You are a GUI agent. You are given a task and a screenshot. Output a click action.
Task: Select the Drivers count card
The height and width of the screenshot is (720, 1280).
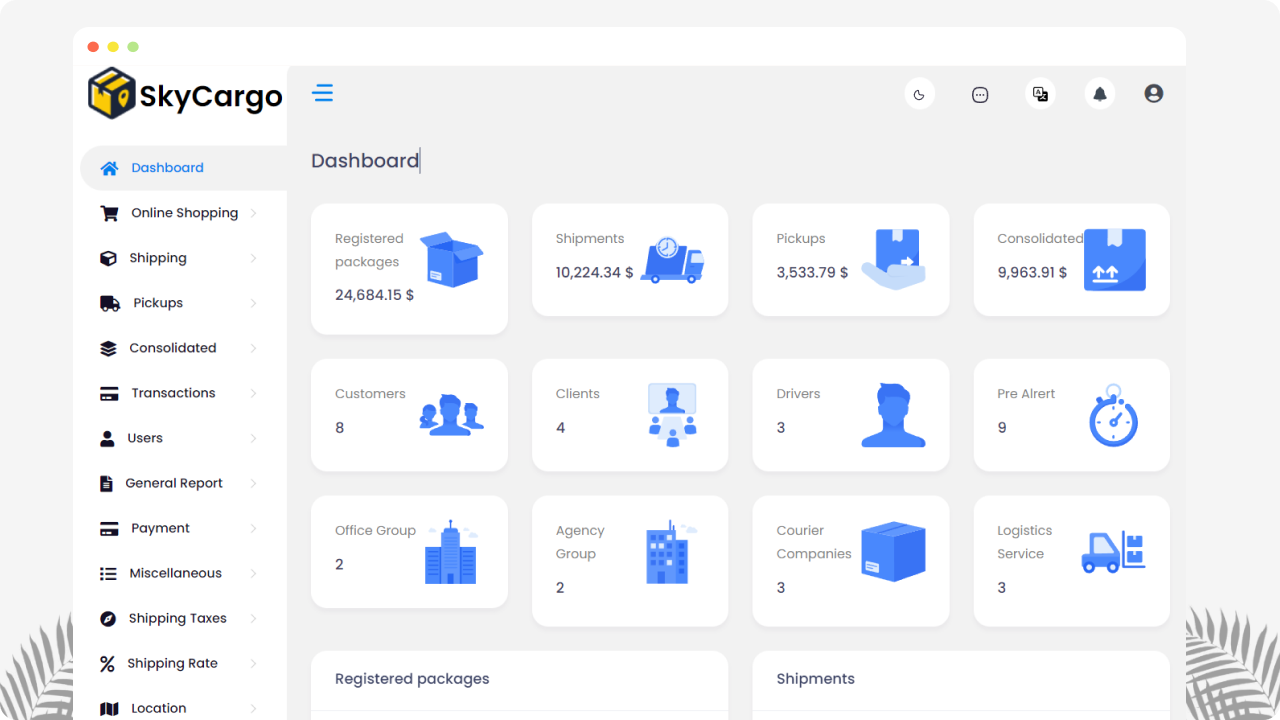[850, 415]
